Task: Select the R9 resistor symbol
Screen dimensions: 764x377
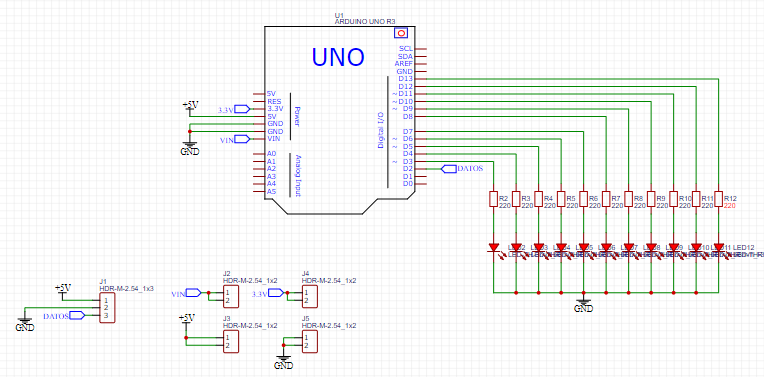Action: [x=651, y=199]
